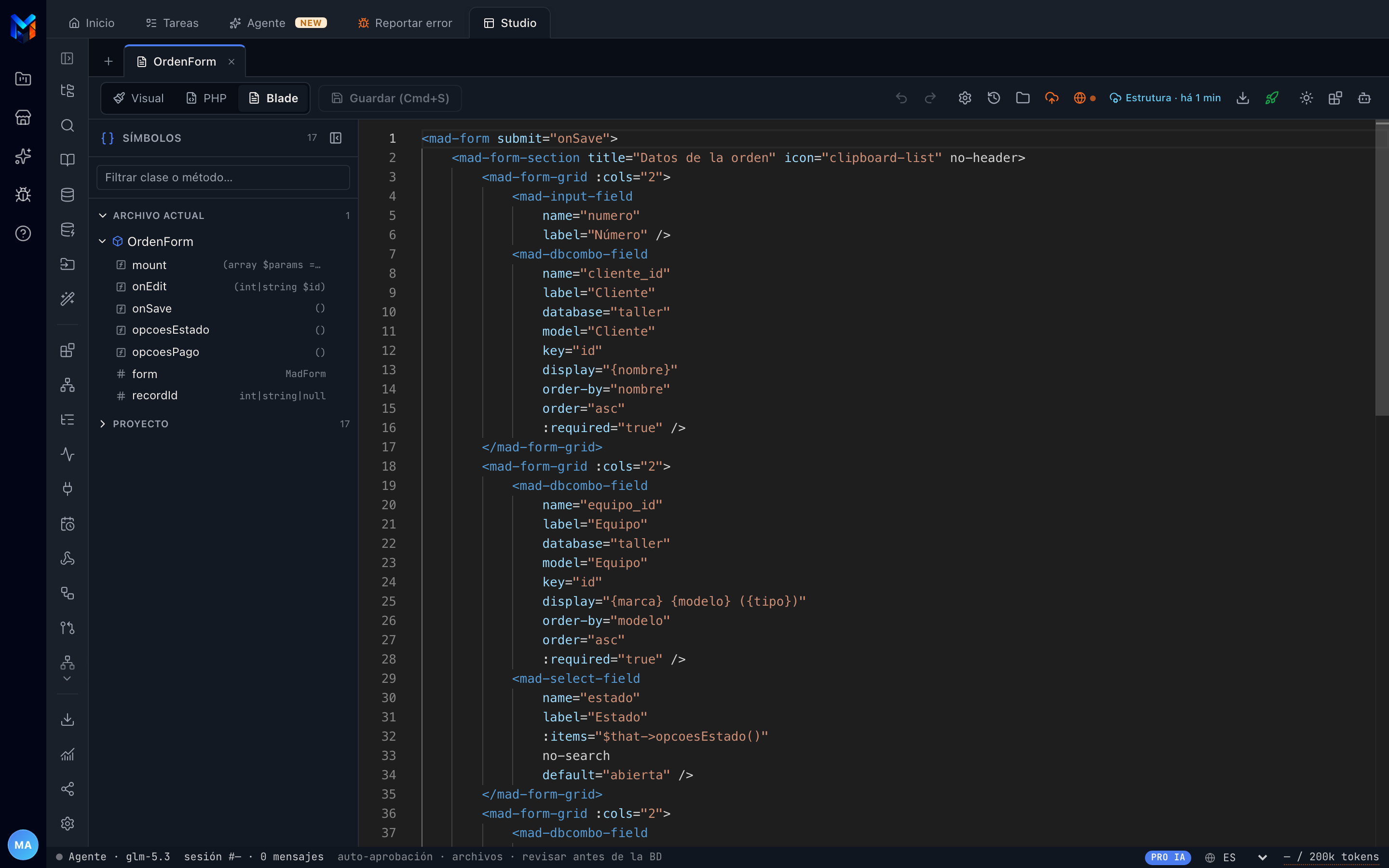Toggle the left sidebar panel icon
Viewport: 1389px width, 868px height.
coord(68,58)
